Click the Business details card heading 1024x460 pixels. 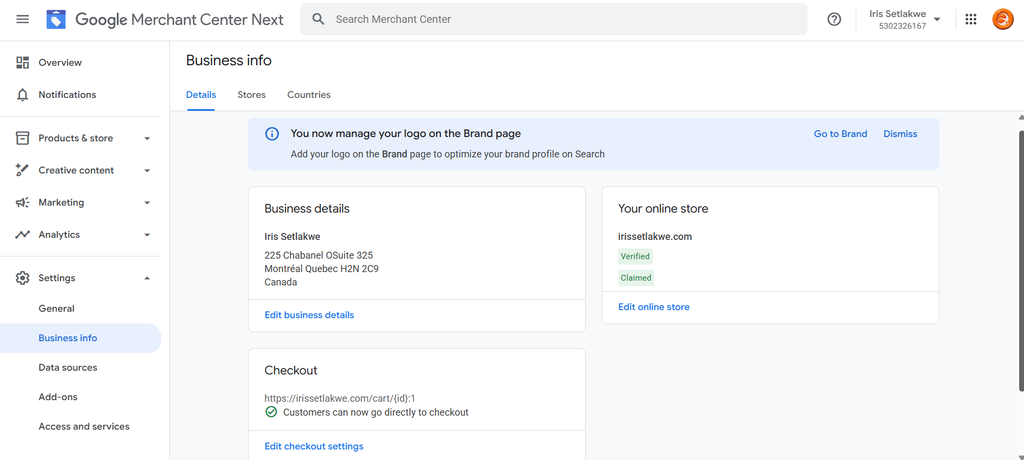pyautogui.click(x=307, y=209)
